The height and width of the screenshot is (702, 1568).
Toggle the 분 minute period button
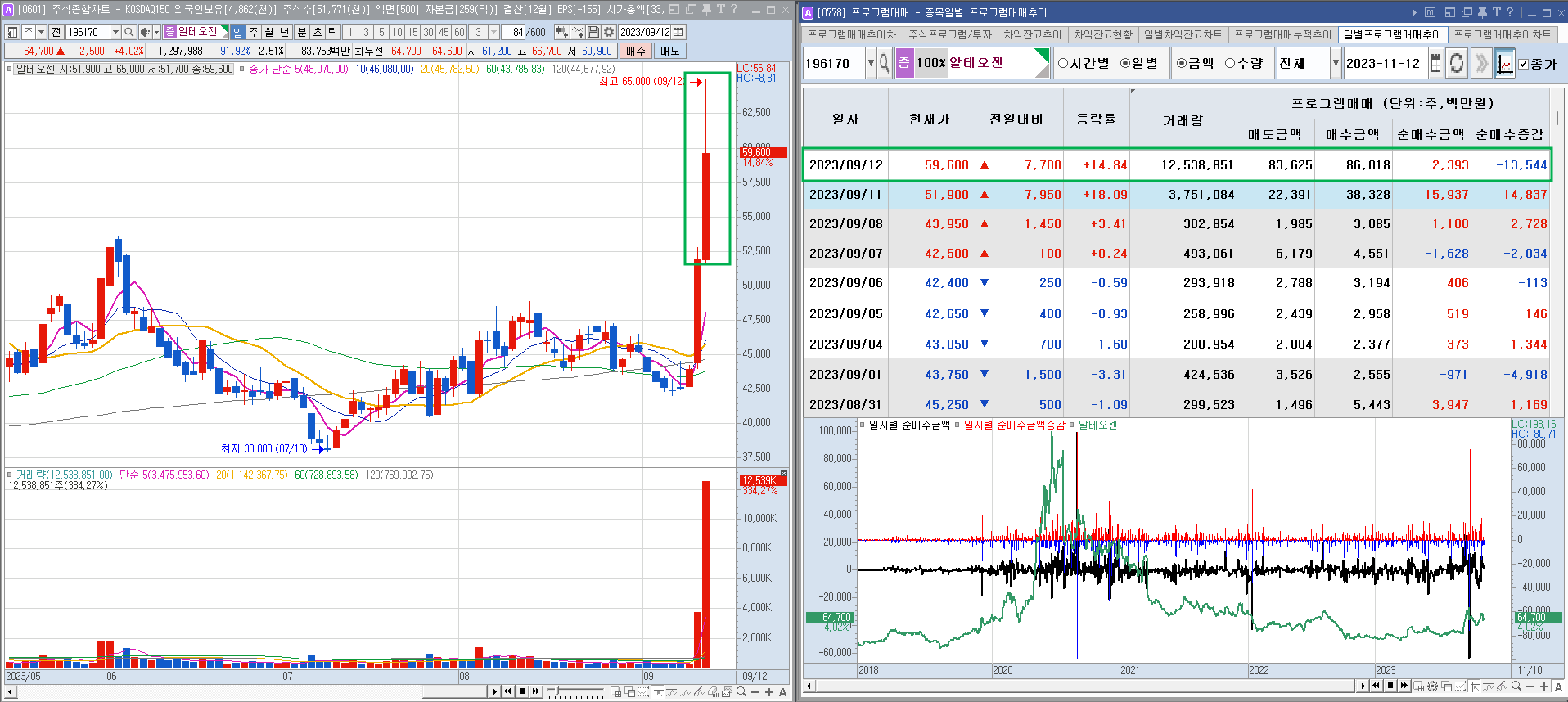(x=302, y=32)
